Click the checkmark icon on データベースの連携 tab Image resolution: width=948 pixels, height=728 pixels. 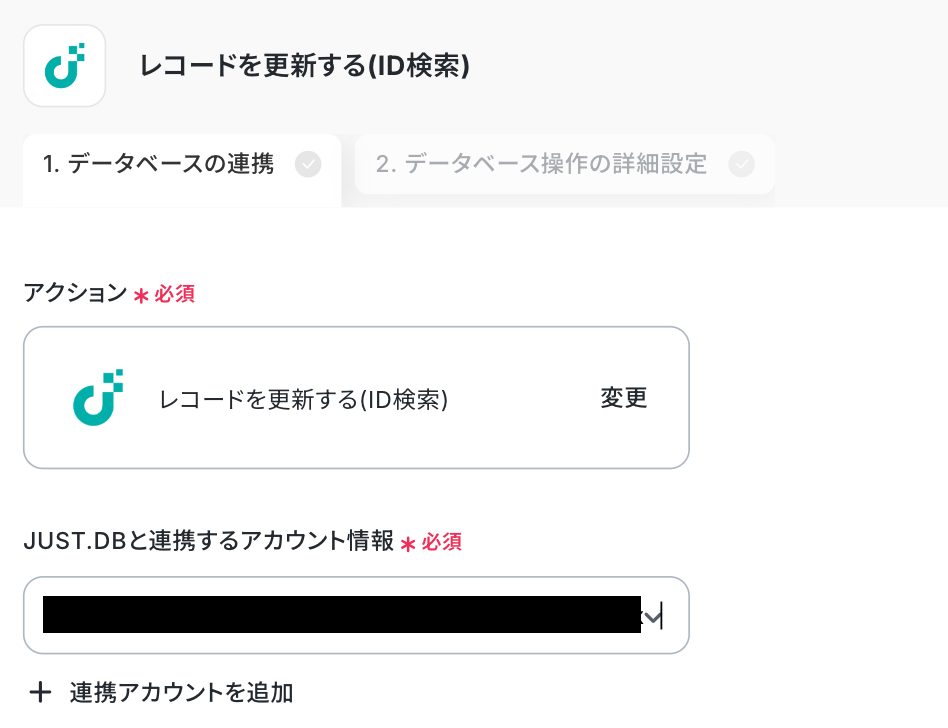coord(308,164)
